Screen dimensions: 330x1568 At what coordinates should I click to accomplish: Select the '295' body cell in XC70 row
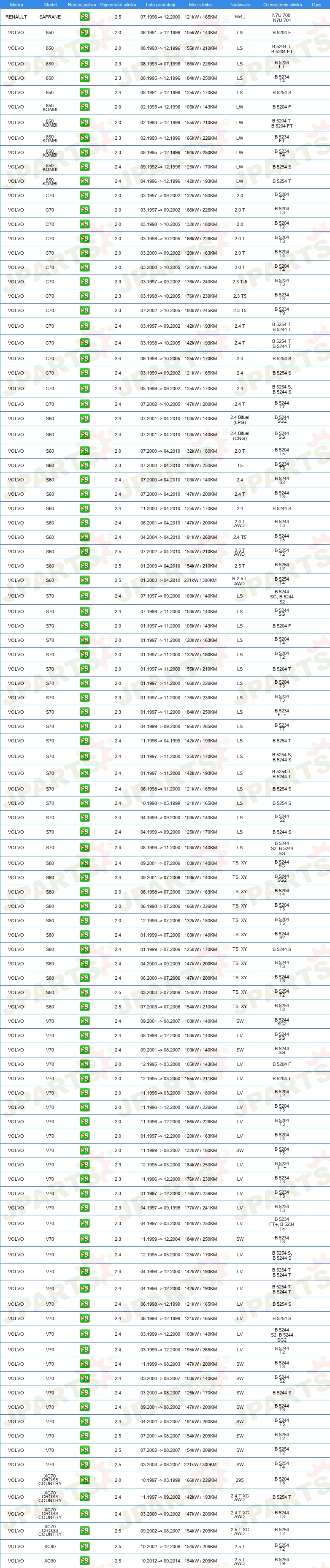[x=239, y=1480]
